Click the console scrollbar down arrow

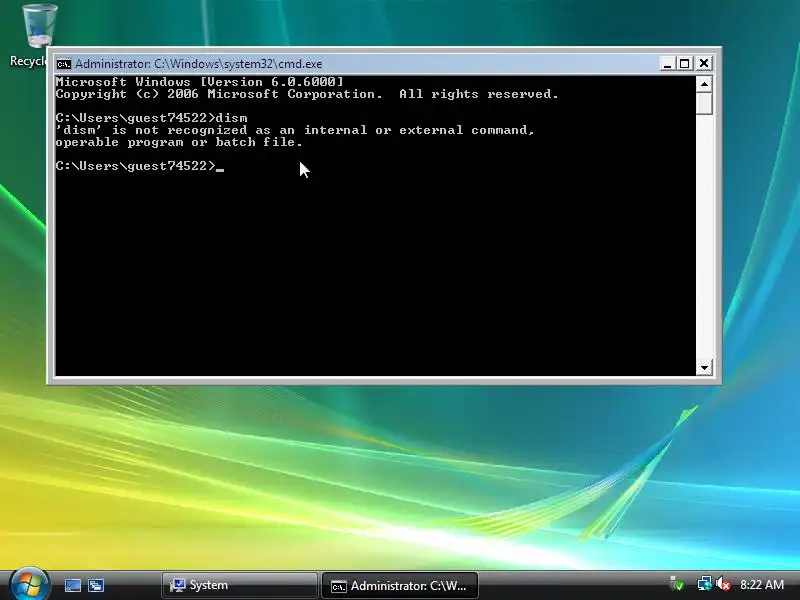[x=704, y=367]
